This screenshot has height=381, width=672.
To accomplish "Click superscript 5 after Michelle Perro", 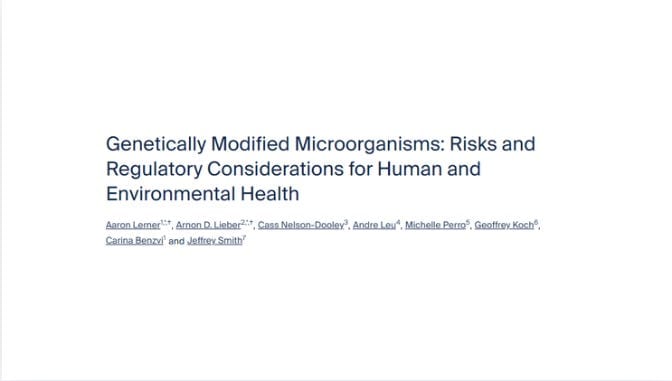I will click(468, 222).
